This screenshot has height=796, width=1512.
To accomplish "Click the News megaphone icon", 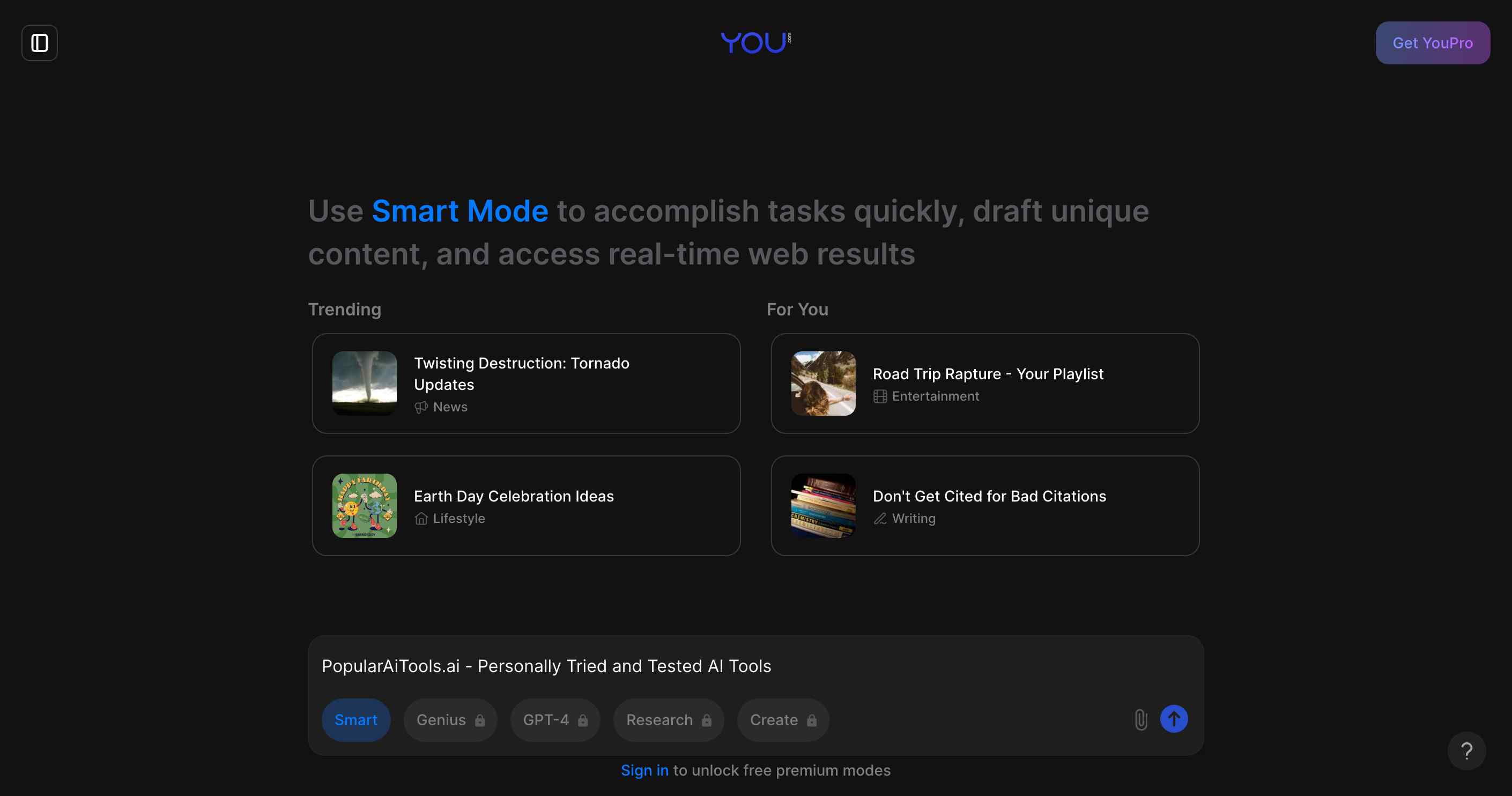I will pyautogui.click(x=421, y=407).
